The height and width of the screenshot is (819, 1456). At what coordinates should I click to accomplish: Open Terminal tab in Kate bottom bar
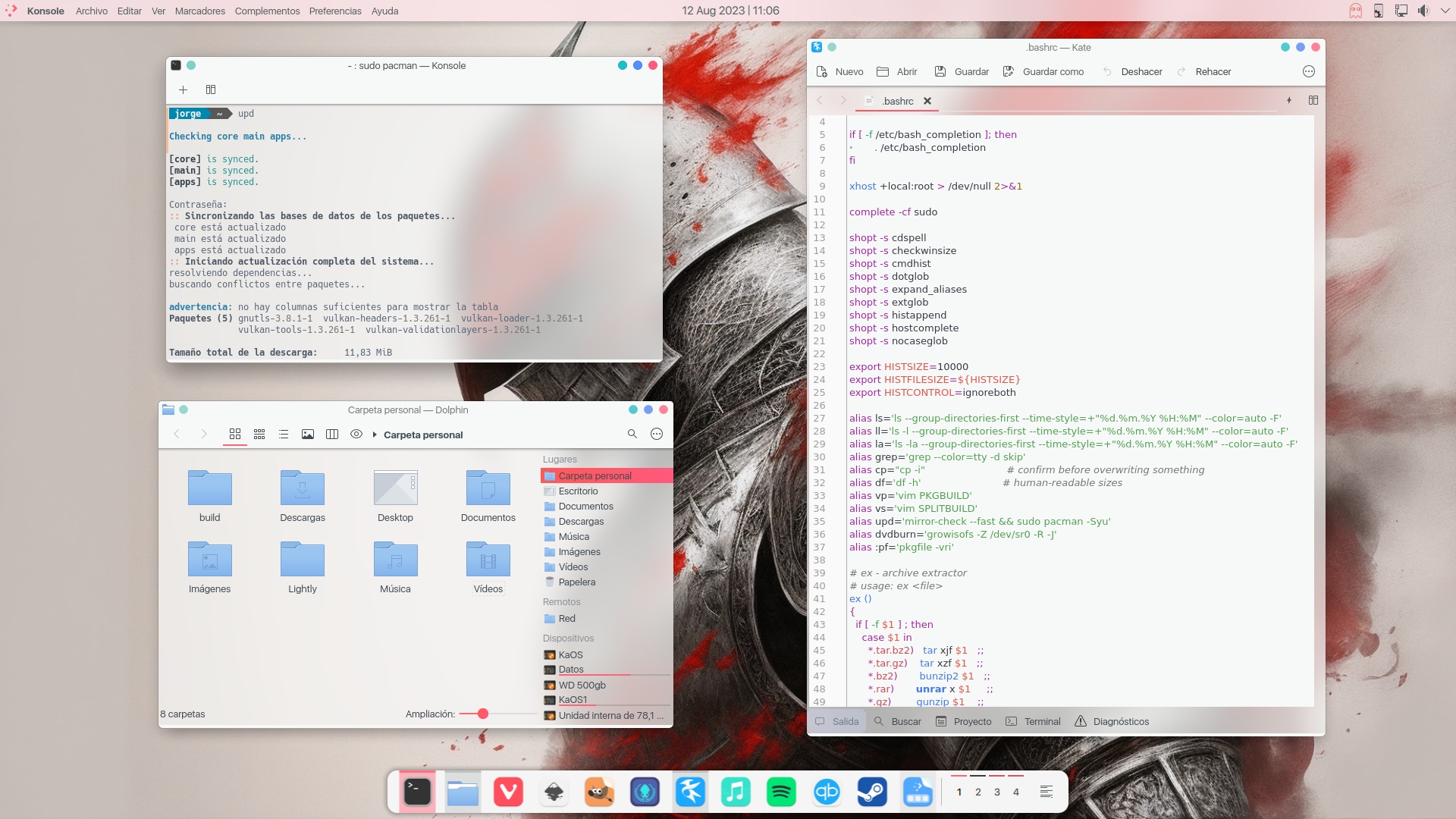pyautogui.click(x=1033, y=722)
